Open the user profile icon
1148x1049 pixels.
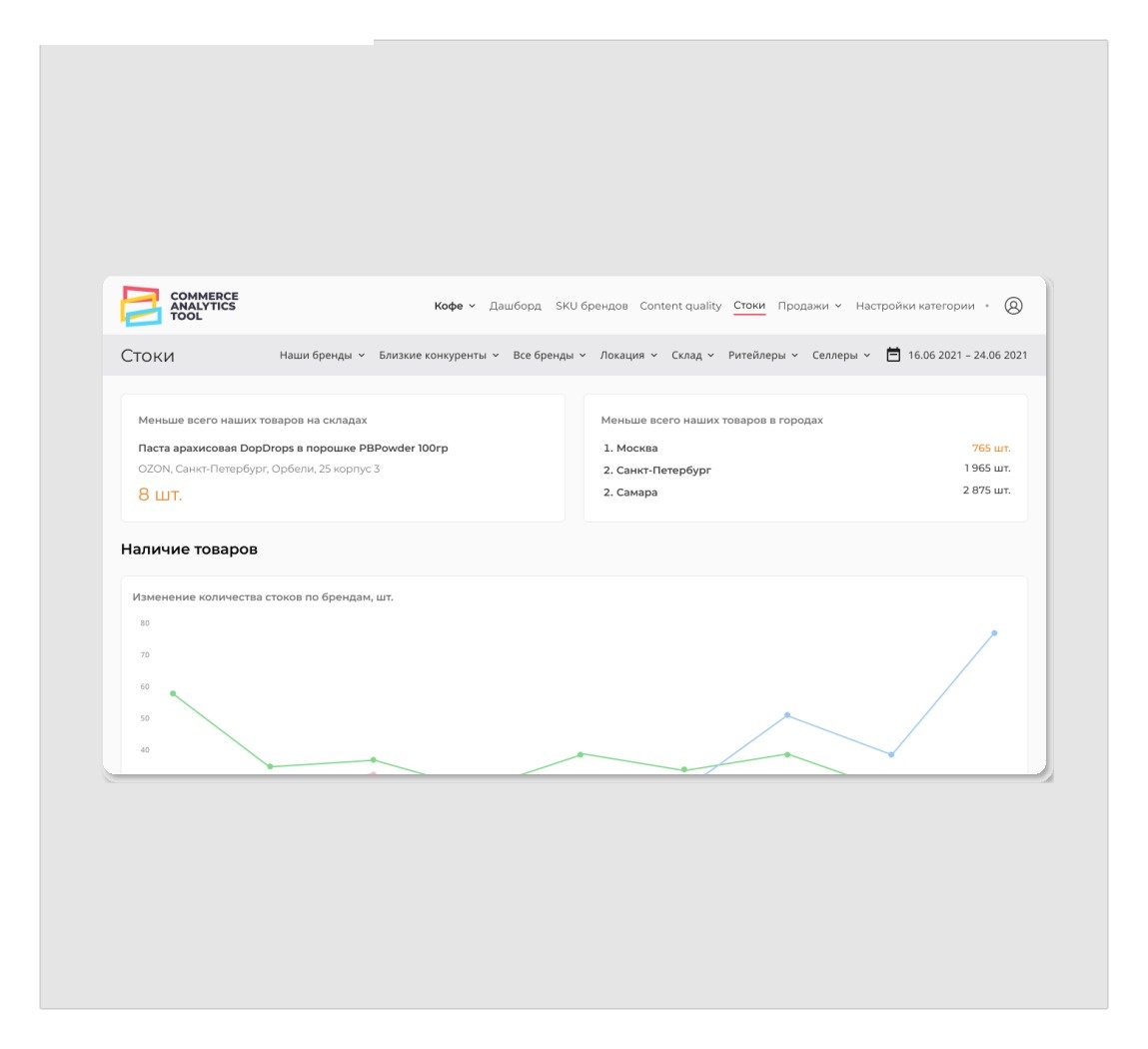1013,306
